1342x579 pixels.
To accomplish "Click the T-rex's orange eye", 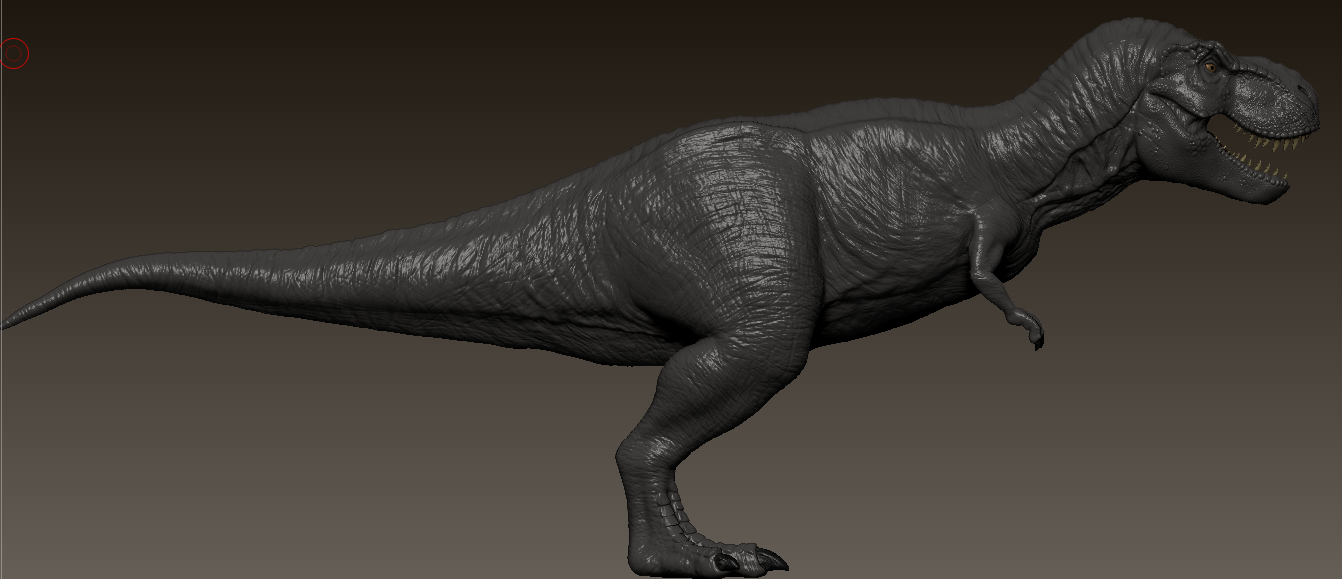I will 1210,67.
